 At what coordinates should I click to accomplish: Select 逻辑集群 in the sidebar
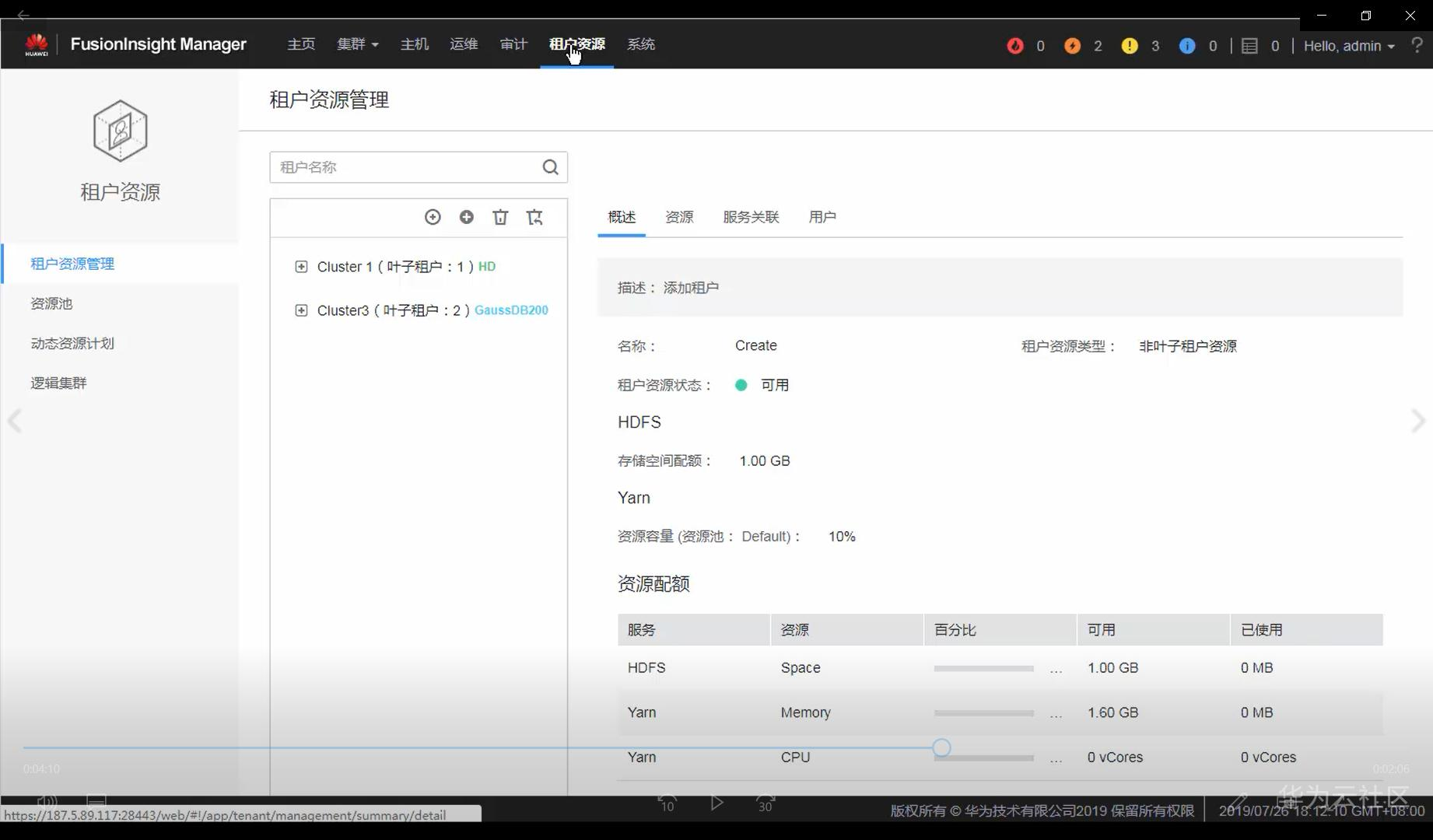[x=58, y=383]
